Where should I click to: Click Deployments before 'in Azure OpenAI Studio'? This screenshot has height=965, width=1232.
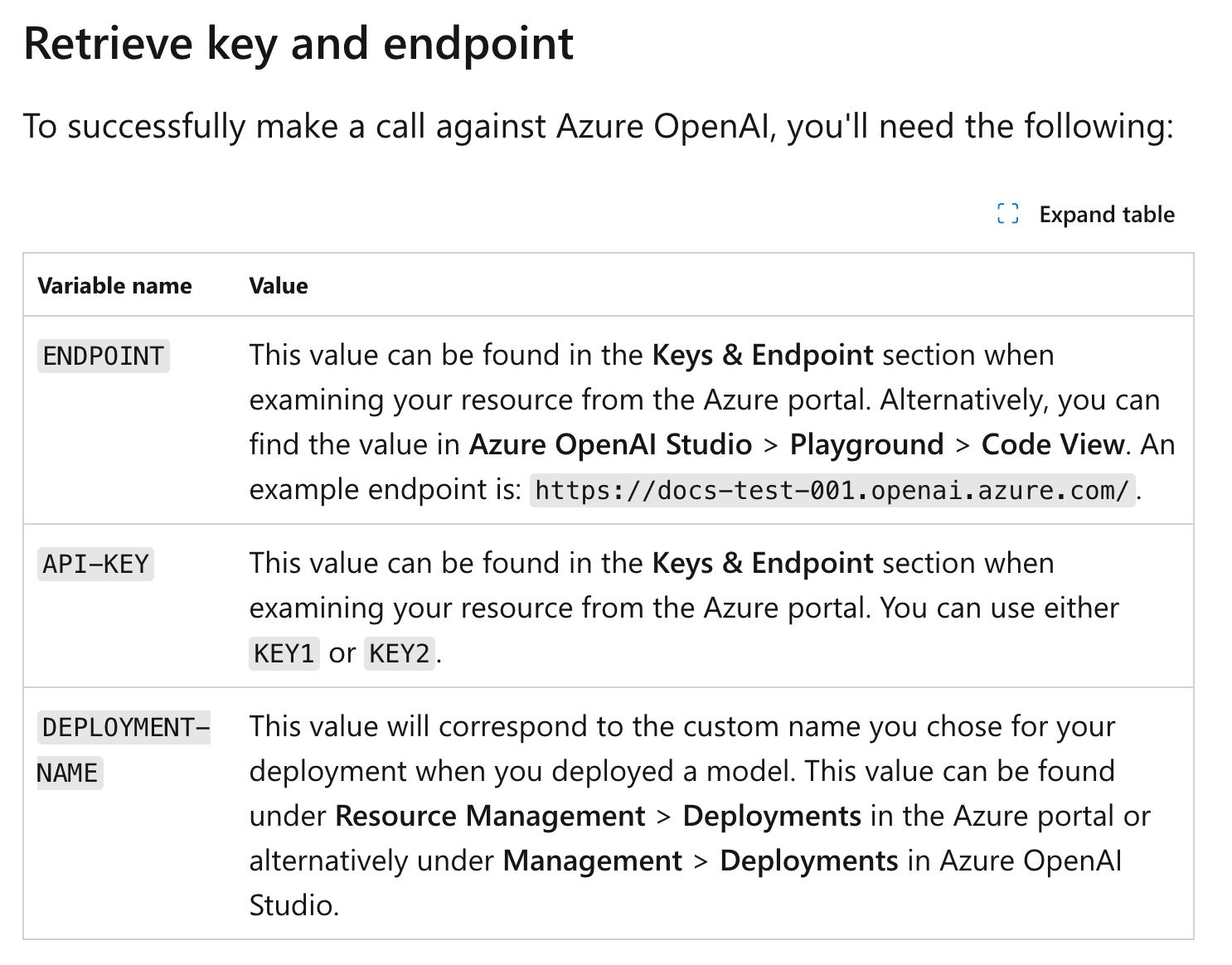pyautogui.click(x=808, y=861)
